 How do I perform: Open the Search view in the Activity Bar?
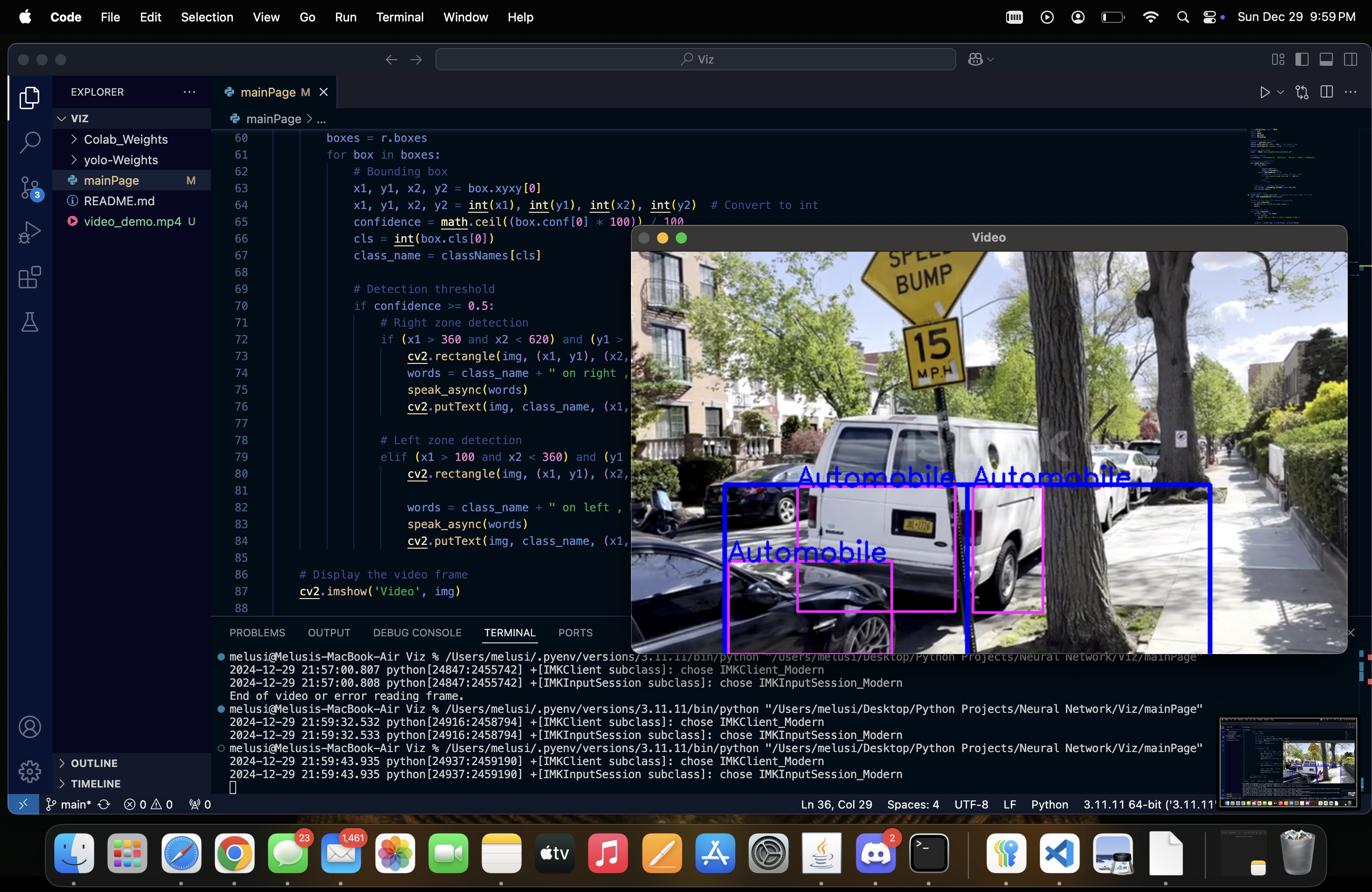pos(29,142)
